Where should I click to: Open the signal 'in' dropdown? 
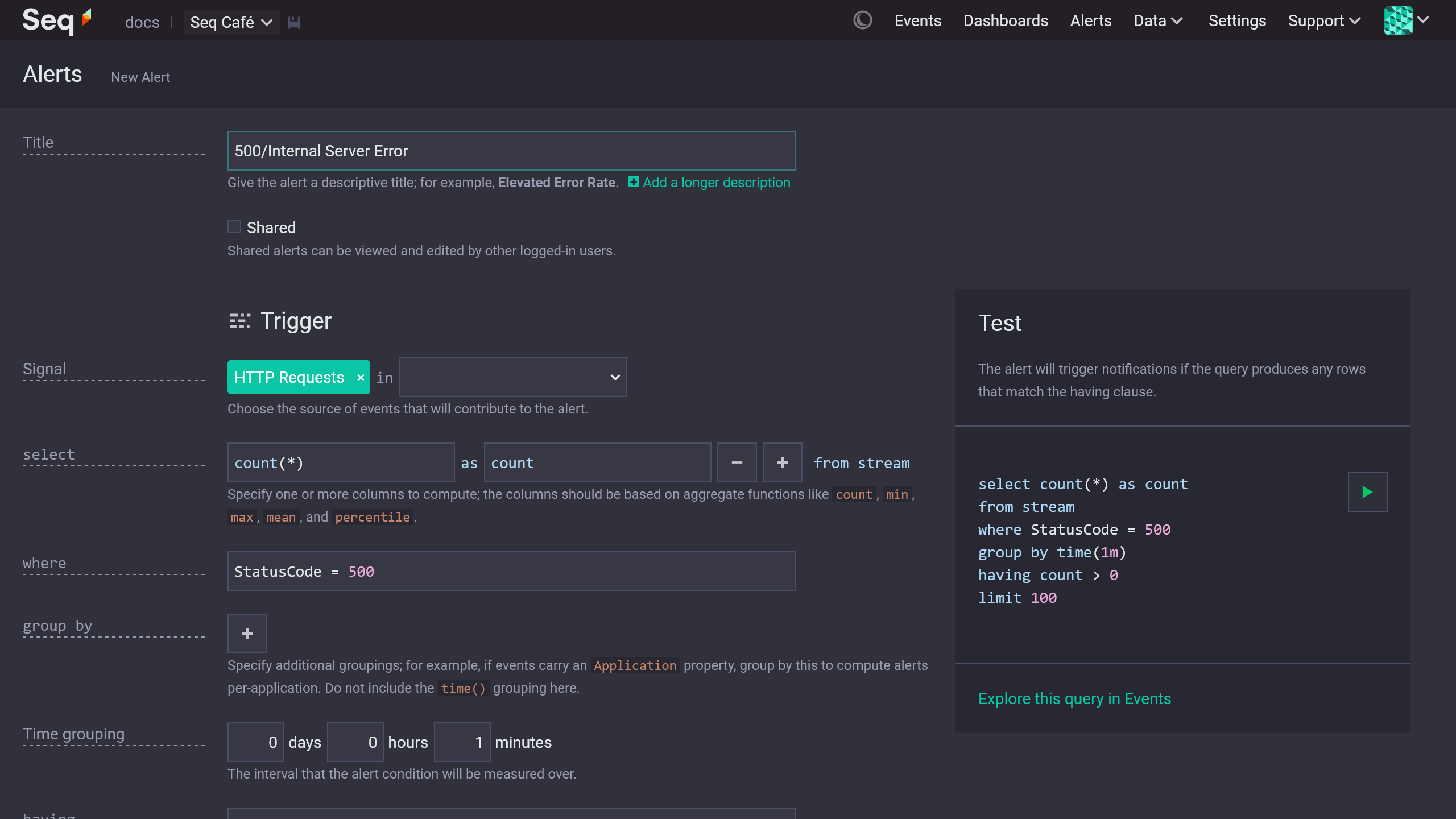(x=512, y=377)
